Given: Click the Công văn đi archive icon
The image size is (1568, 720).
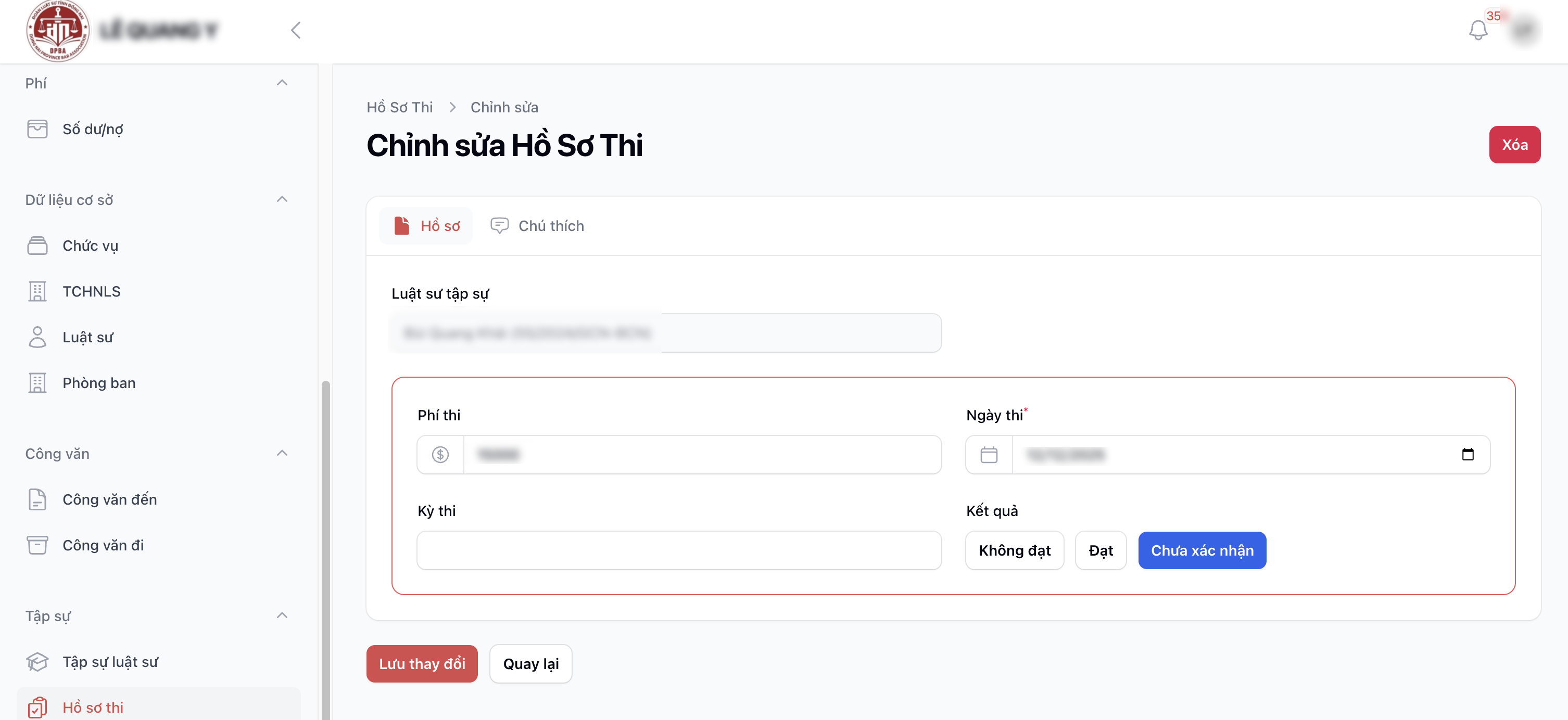Looking at the screenshot, I should click(37, 545).
